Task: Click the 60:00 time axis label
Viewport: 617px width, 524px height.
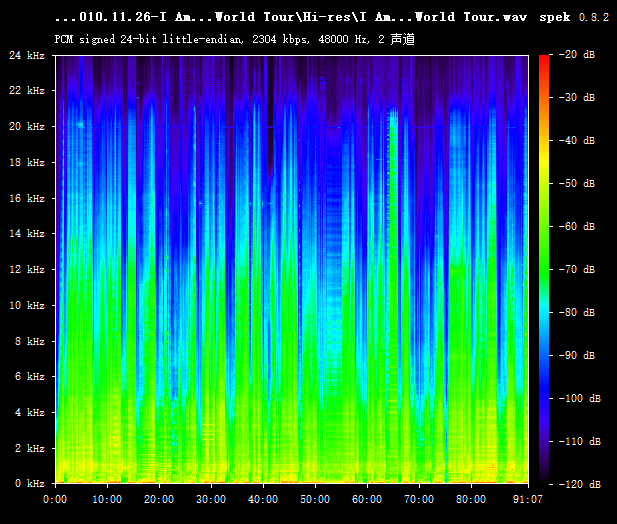Action: click(x=367, y=500)
